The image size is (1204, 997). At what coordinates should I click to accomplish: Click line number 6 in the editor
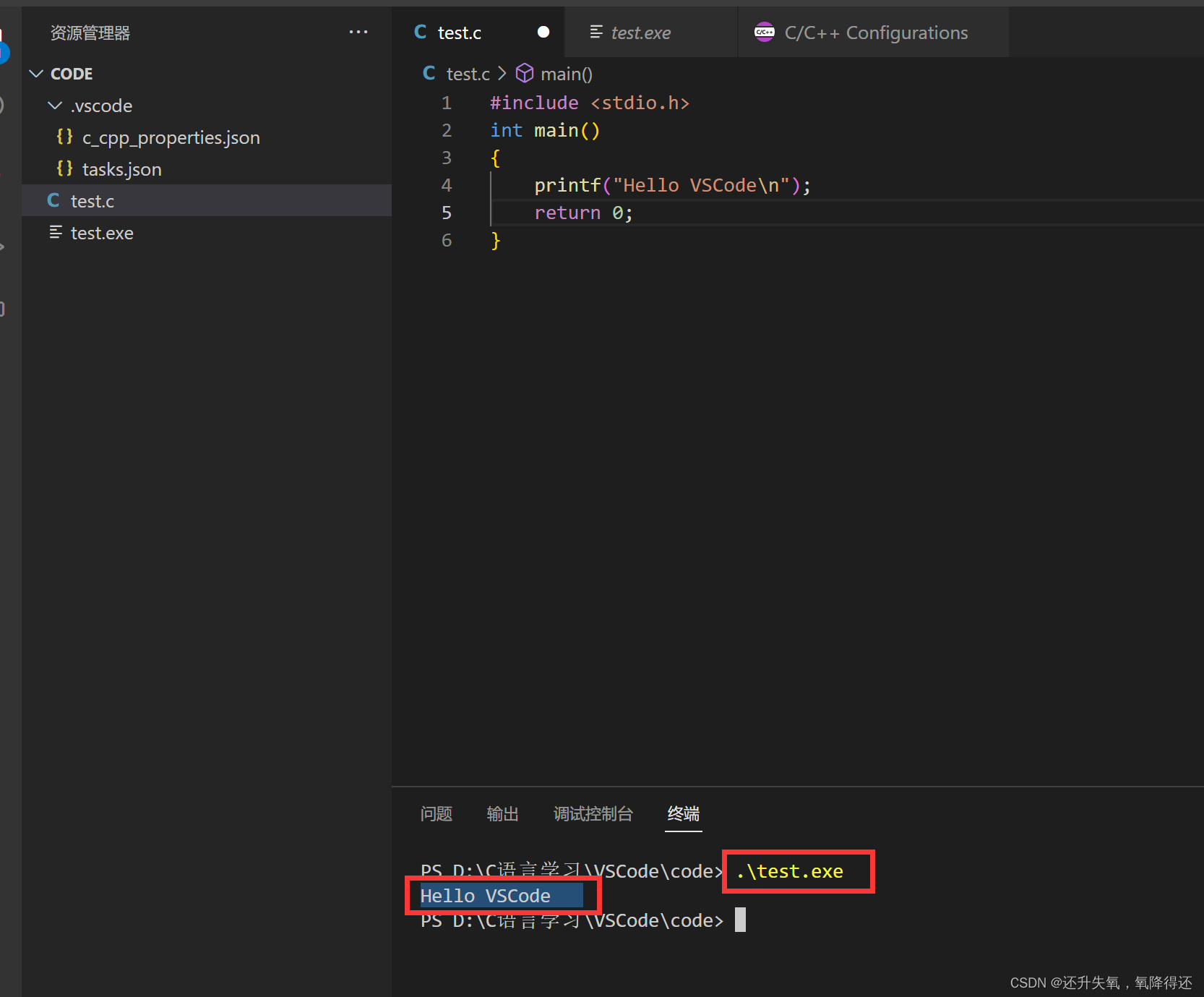coord(447,240)
